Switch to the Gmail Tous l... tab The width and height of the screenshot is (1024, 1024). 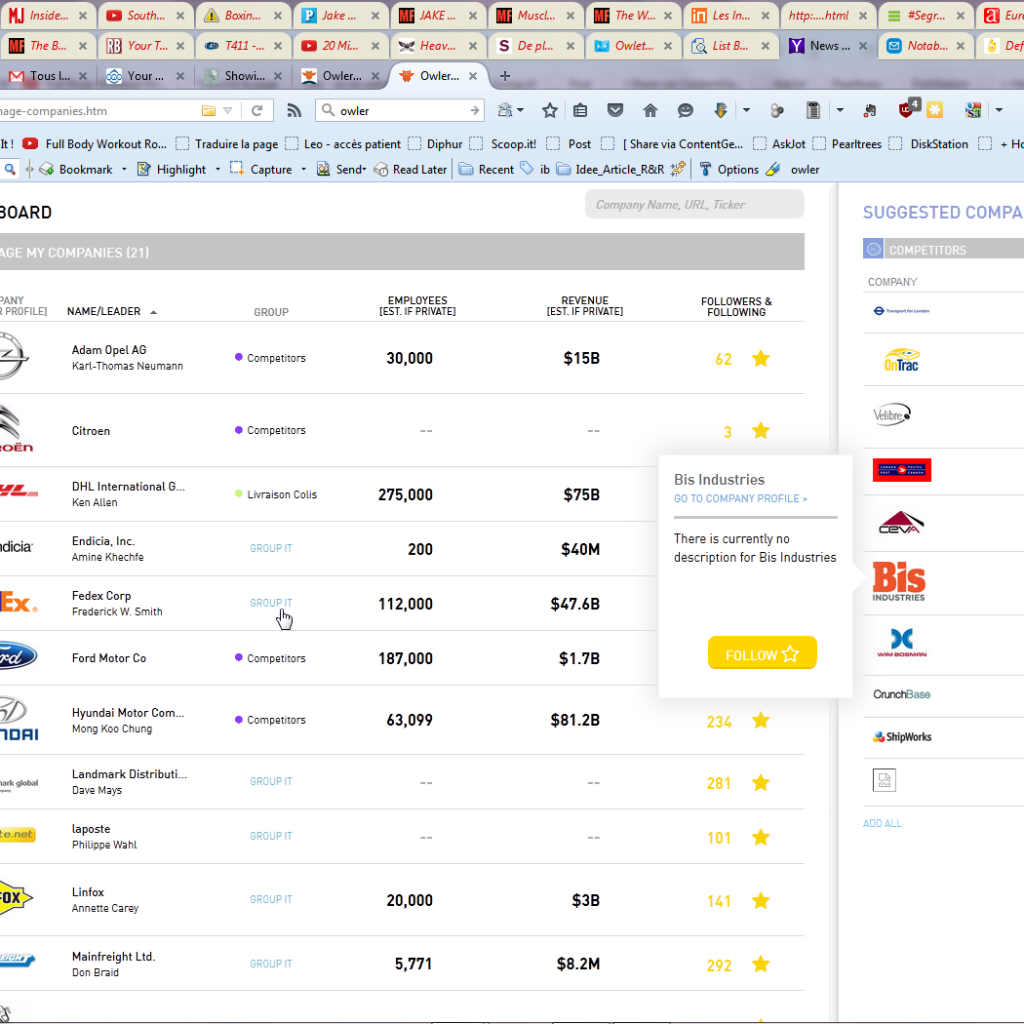click(x=47, y=76)
